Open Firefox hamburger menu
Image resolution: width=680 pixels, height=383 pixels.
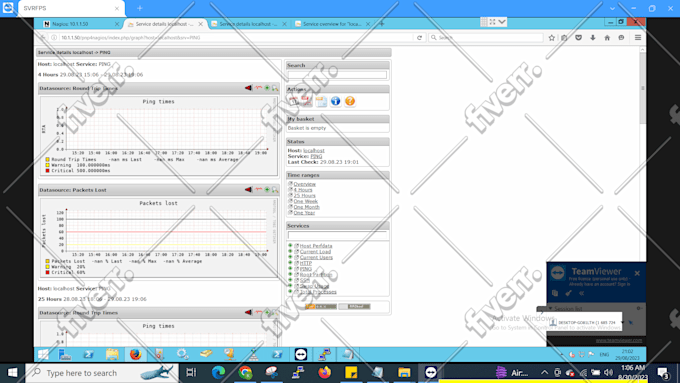click(x=638, y=38)
